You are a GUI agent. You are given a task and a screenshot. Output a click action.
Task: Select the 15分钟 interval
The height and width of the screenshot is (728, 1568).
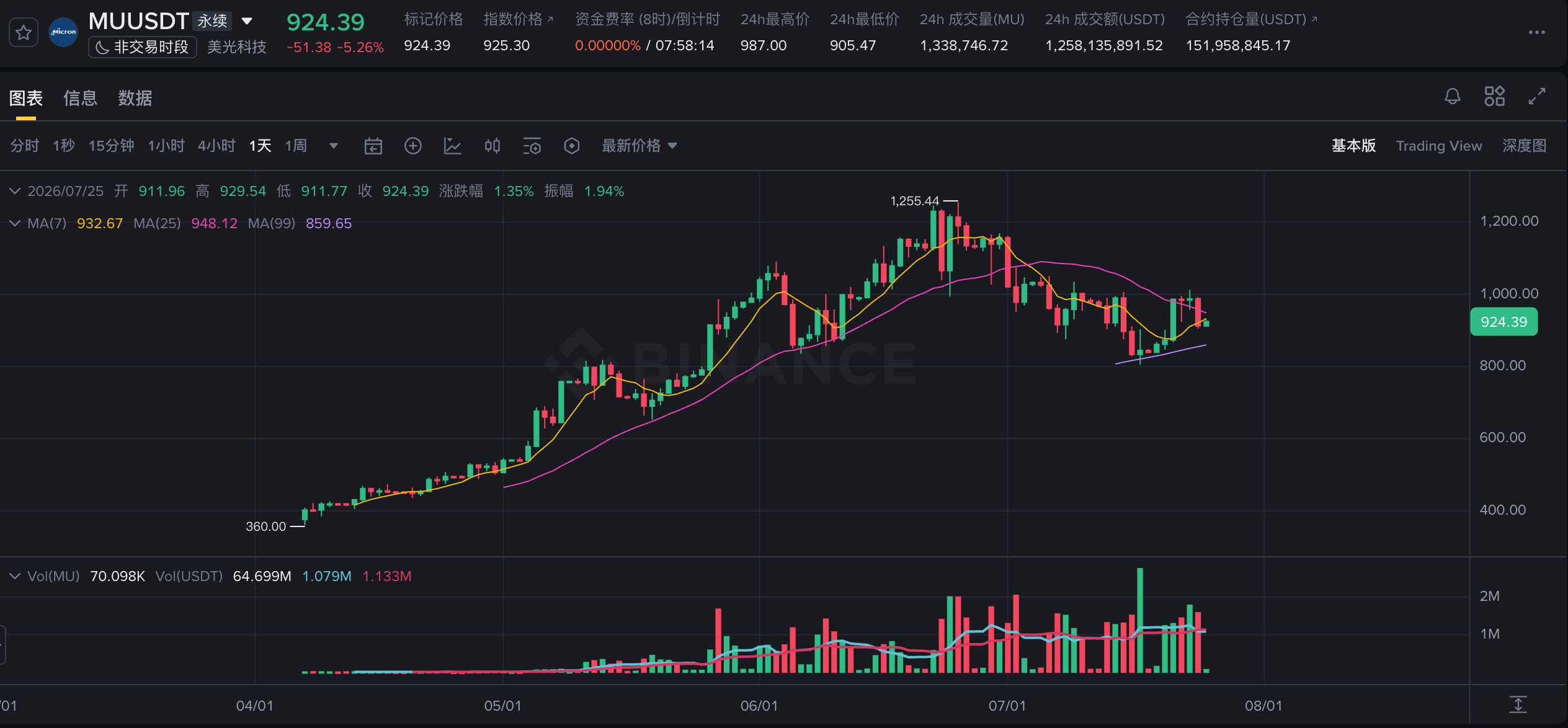point(112,146)
